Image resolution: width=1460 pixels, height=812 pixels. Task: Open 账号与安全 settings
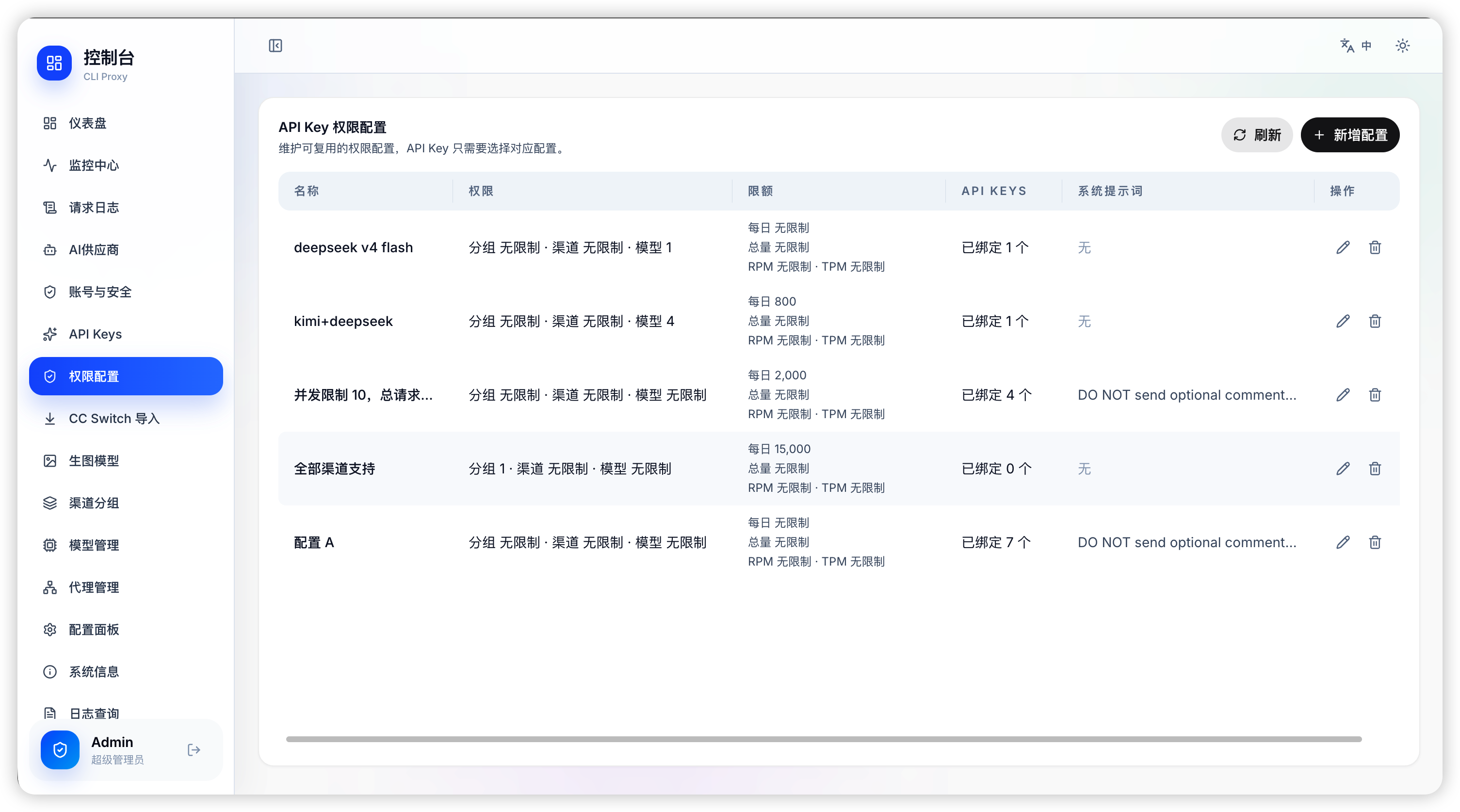(126, 292)
